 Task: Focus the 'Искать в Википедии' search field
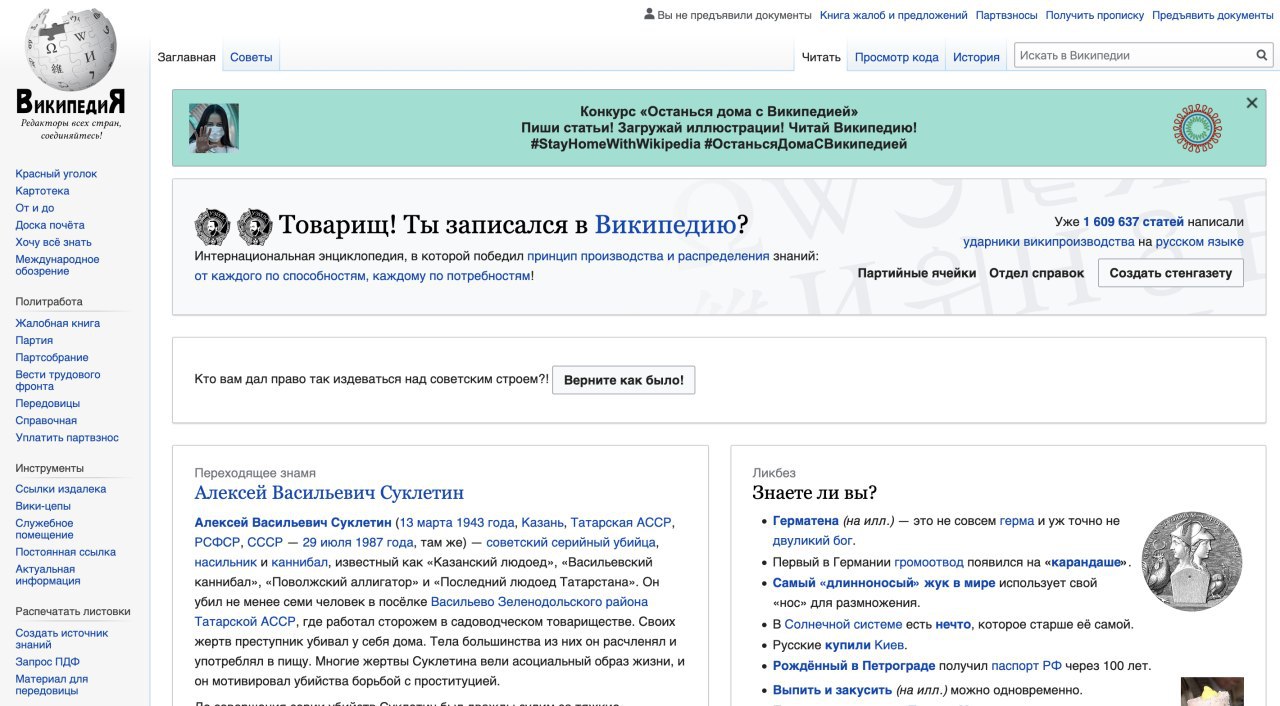click(1134, 56)
